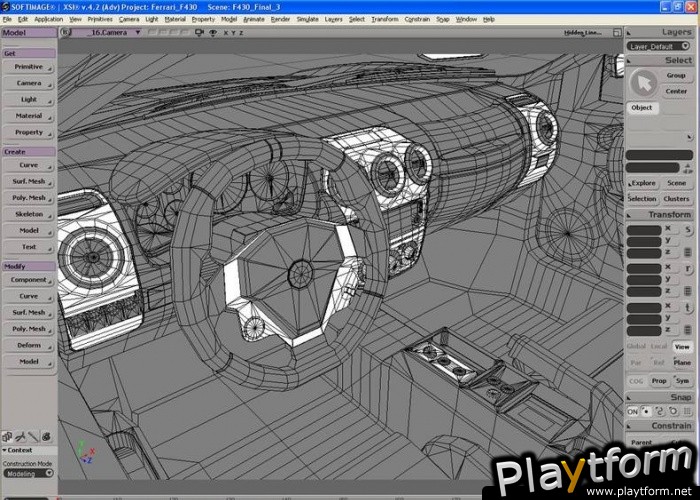Viewport: 700px width, 500px height.
Task: Click the Deform button under Modify
Action: (29, 346)
